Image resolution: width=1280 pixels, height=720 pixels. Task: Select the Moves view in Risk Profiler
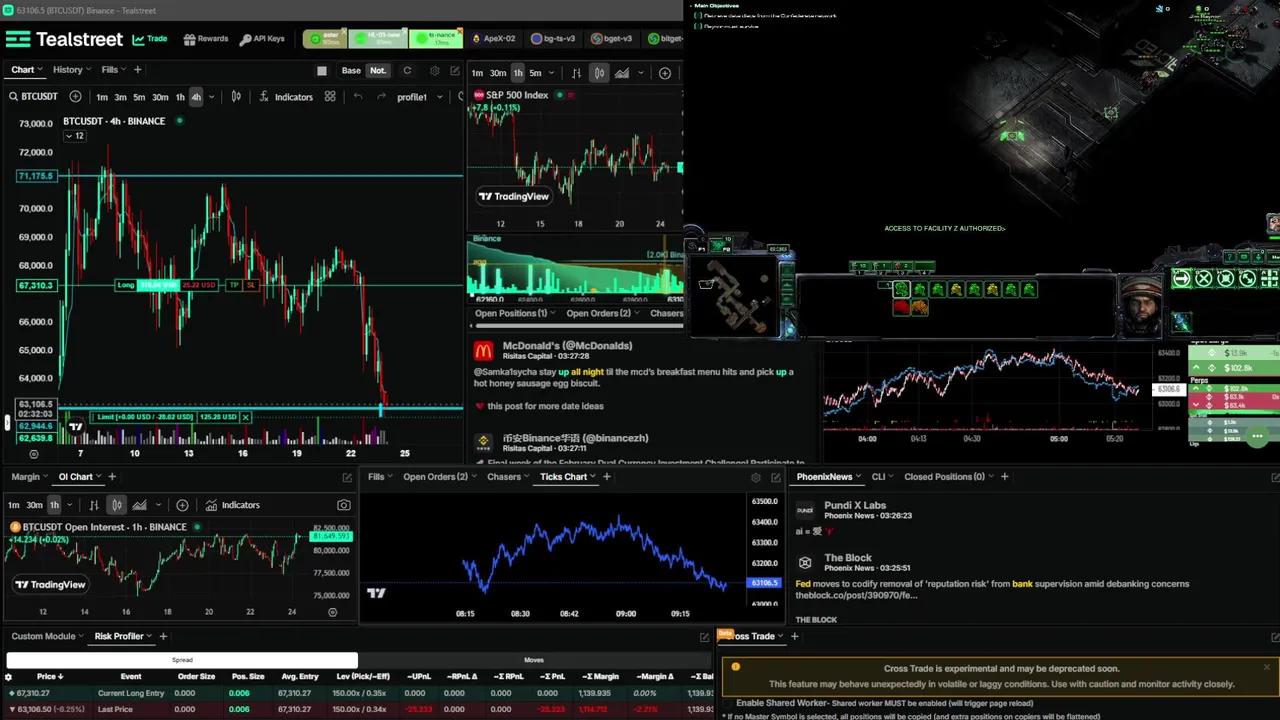click(x=534, y=660)
